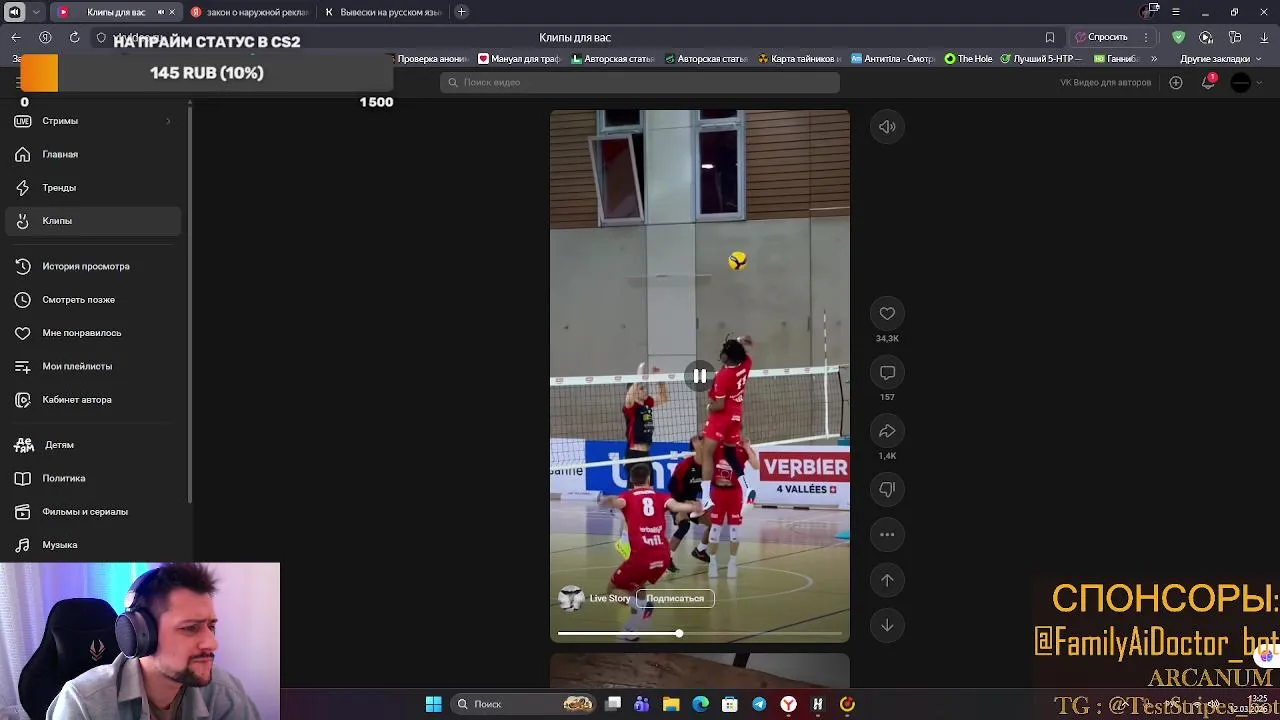Viewport: 1280px width, 720px height.
Task: Open the Protect shield icon
Action: click(1179, 37)
